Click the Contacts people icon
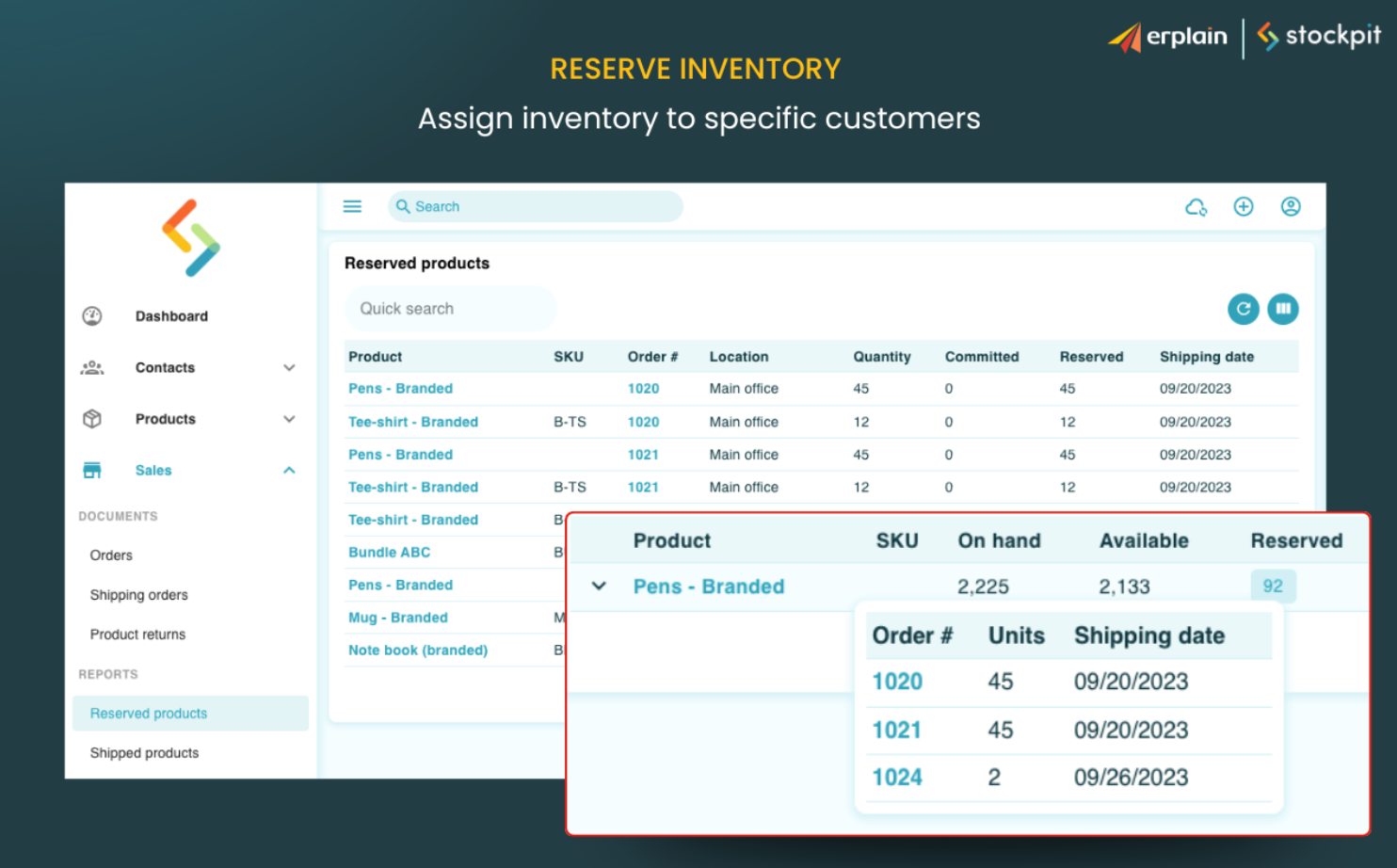The height and width of the screenshot is (868, 1397). coord(92,367)
